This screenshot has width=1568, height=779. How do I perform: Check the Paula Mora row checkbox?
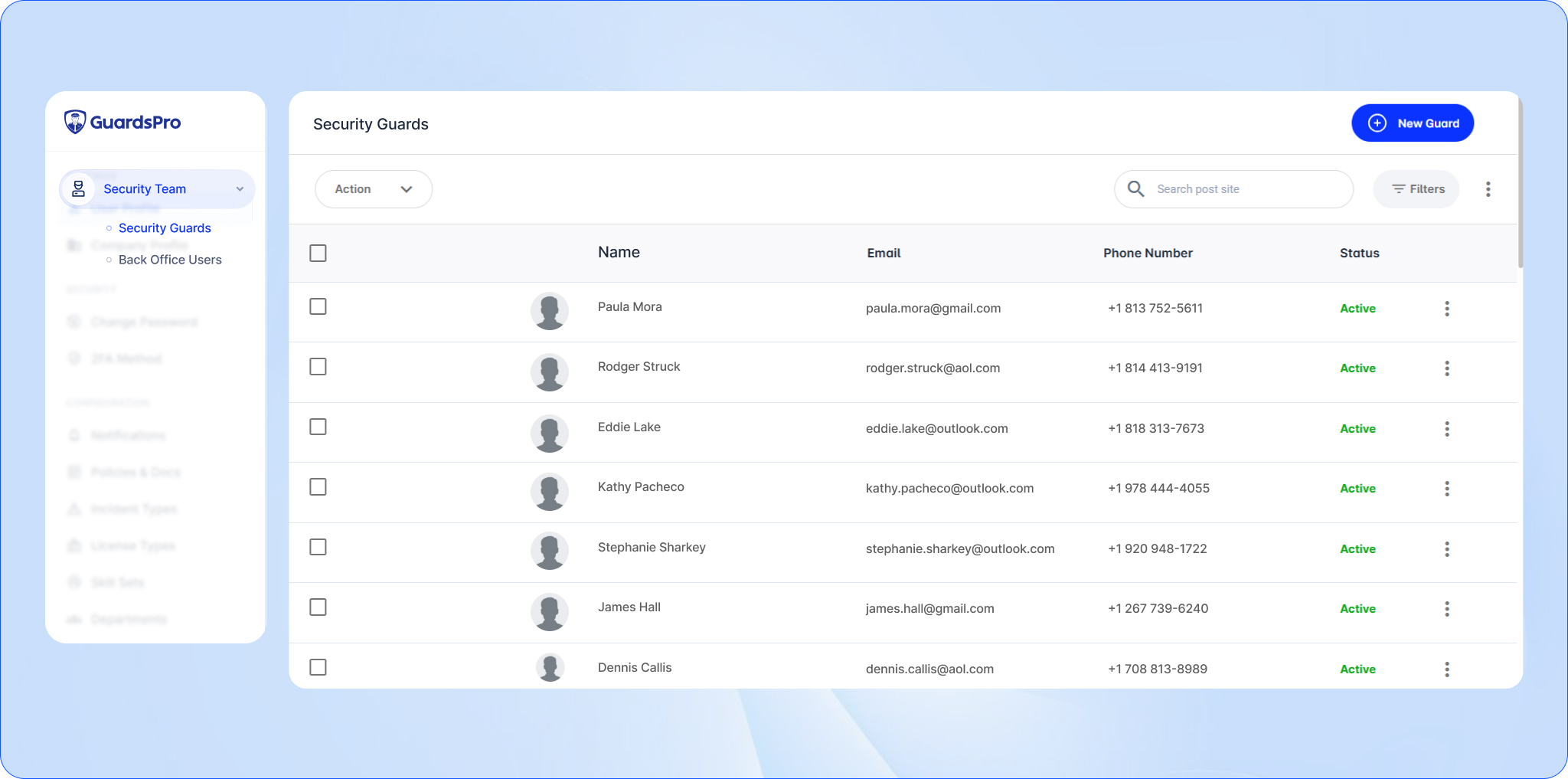point(318,306)
